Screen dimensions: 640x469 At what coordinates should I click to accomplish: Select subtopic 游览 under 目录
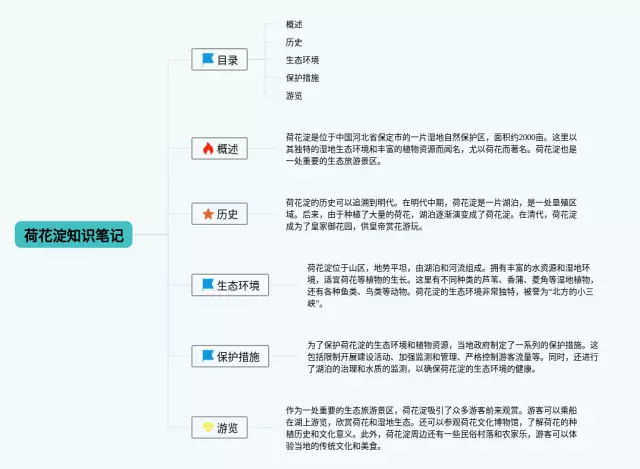[294, 96]
